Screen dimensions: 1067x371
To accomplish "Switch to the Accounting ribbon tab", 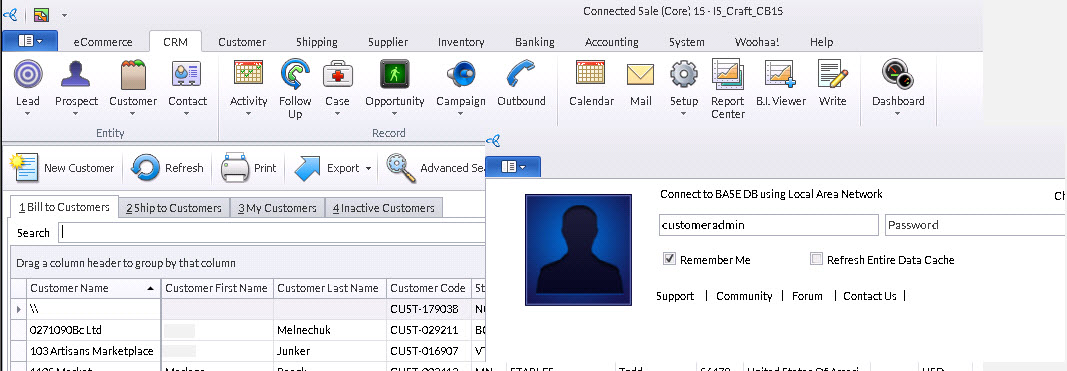I will pos(611,42).
